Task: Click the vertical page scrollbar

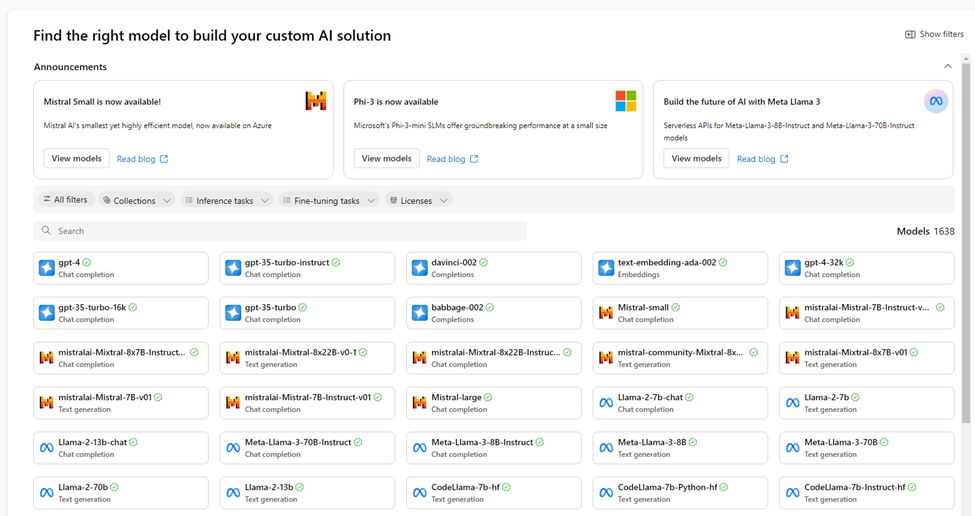Action: (x=966, y=242)
